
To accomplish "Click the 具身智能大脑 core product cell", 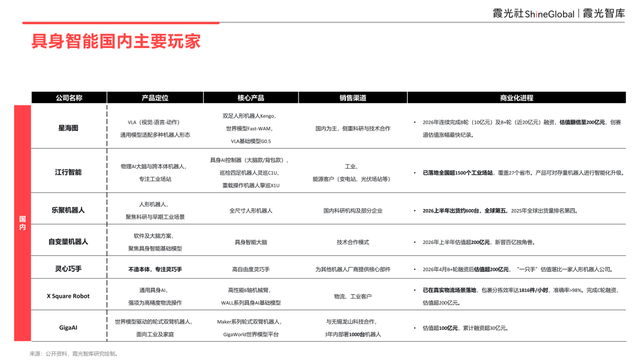I will pyautogui.click(x=251, y=242).
